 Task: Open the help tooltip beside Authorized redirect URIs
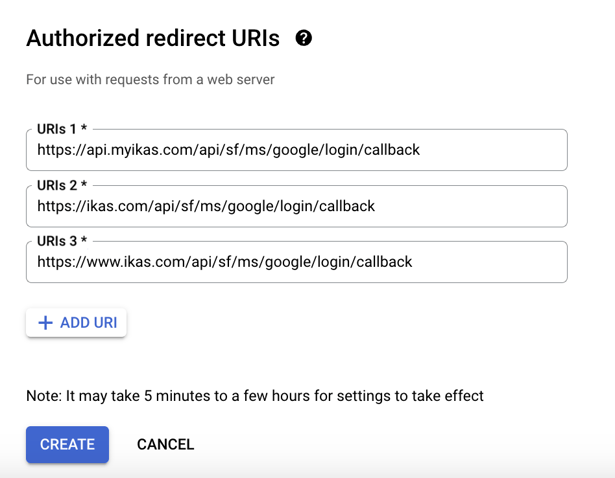pyautogui.click(x=304, y=38)
